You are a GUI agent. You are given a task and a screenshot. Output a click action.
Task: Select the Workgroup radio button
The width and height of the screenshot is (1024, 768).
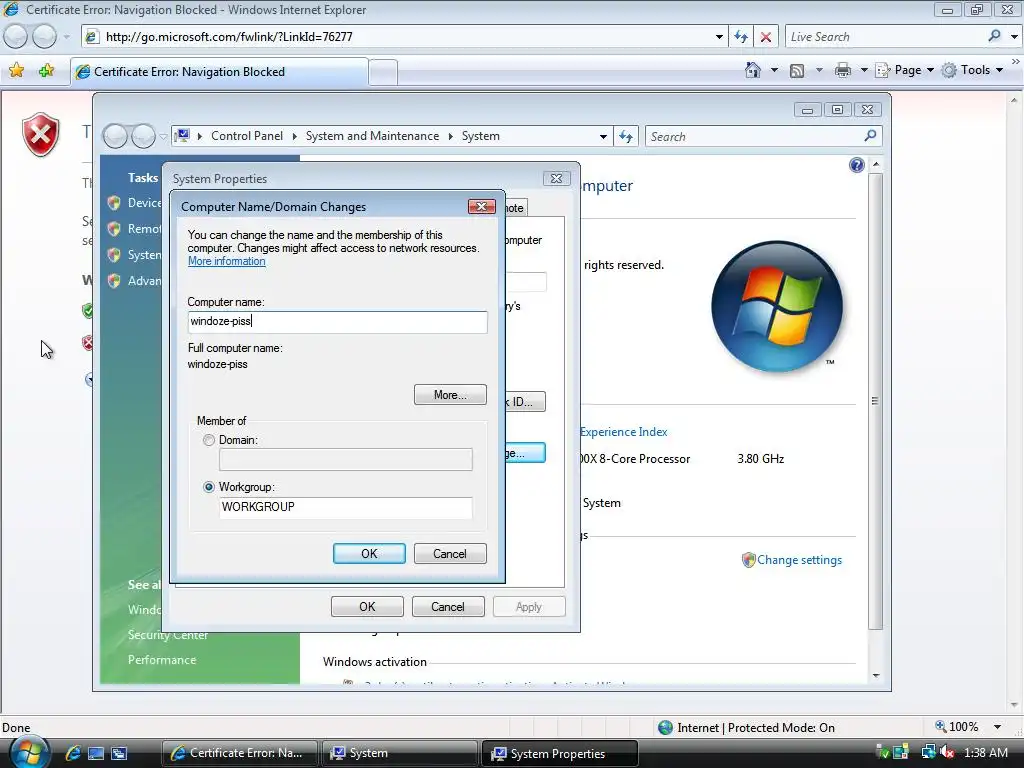click(209, 487)
